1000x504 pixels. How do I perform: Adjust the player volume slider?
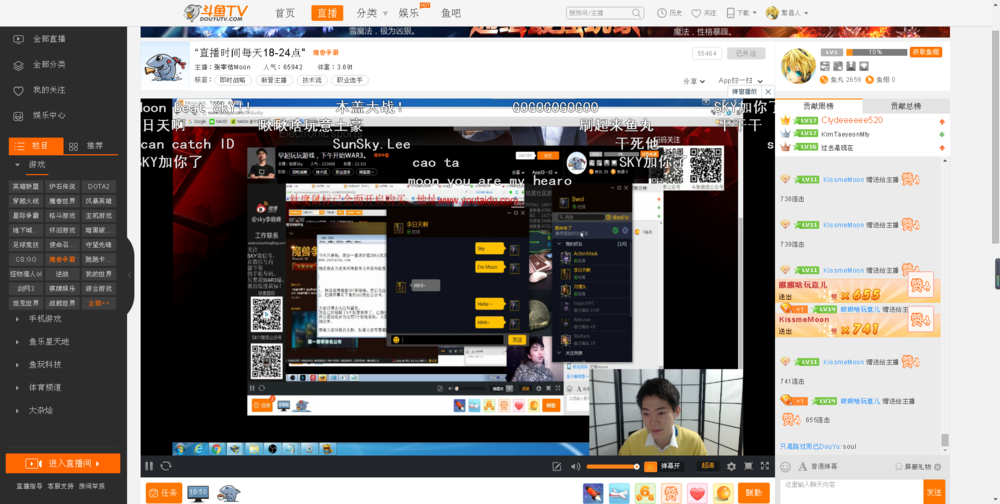tap(612, 466)
